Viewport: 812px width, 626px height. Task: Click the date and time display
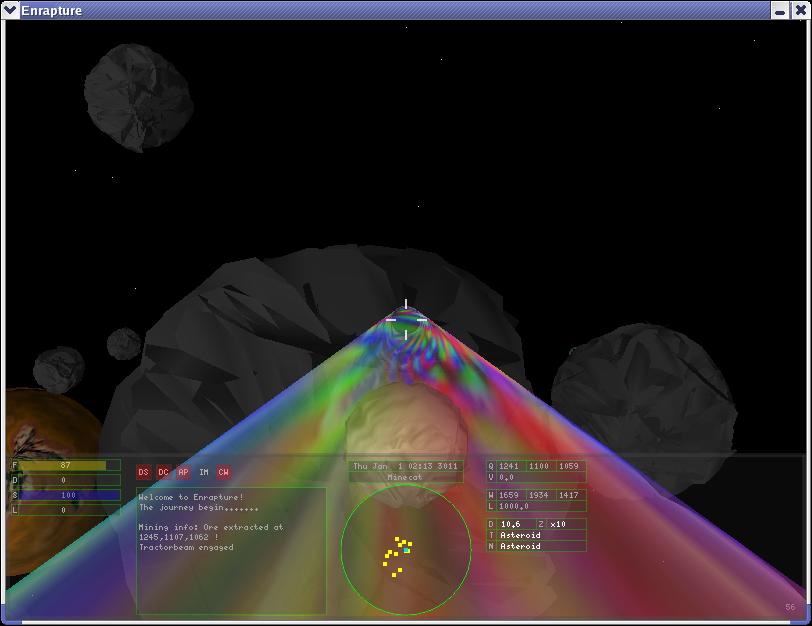coord(406,466)
